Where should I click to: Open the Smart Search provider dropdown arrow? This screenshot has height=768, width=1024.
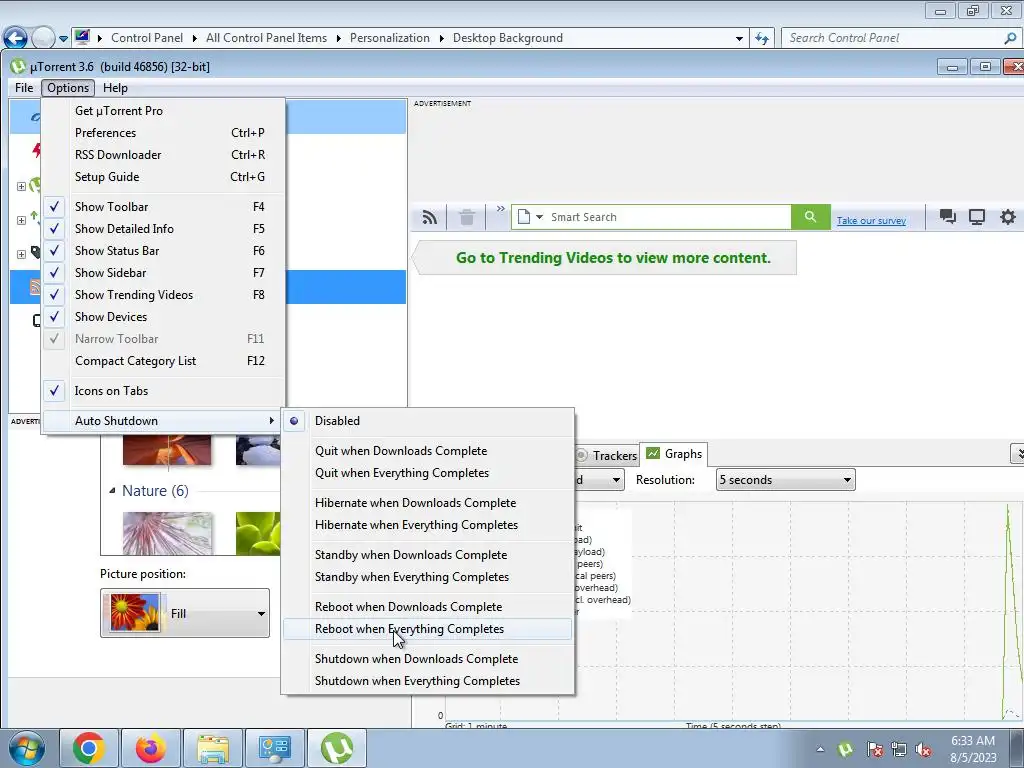tap(539, 217)
